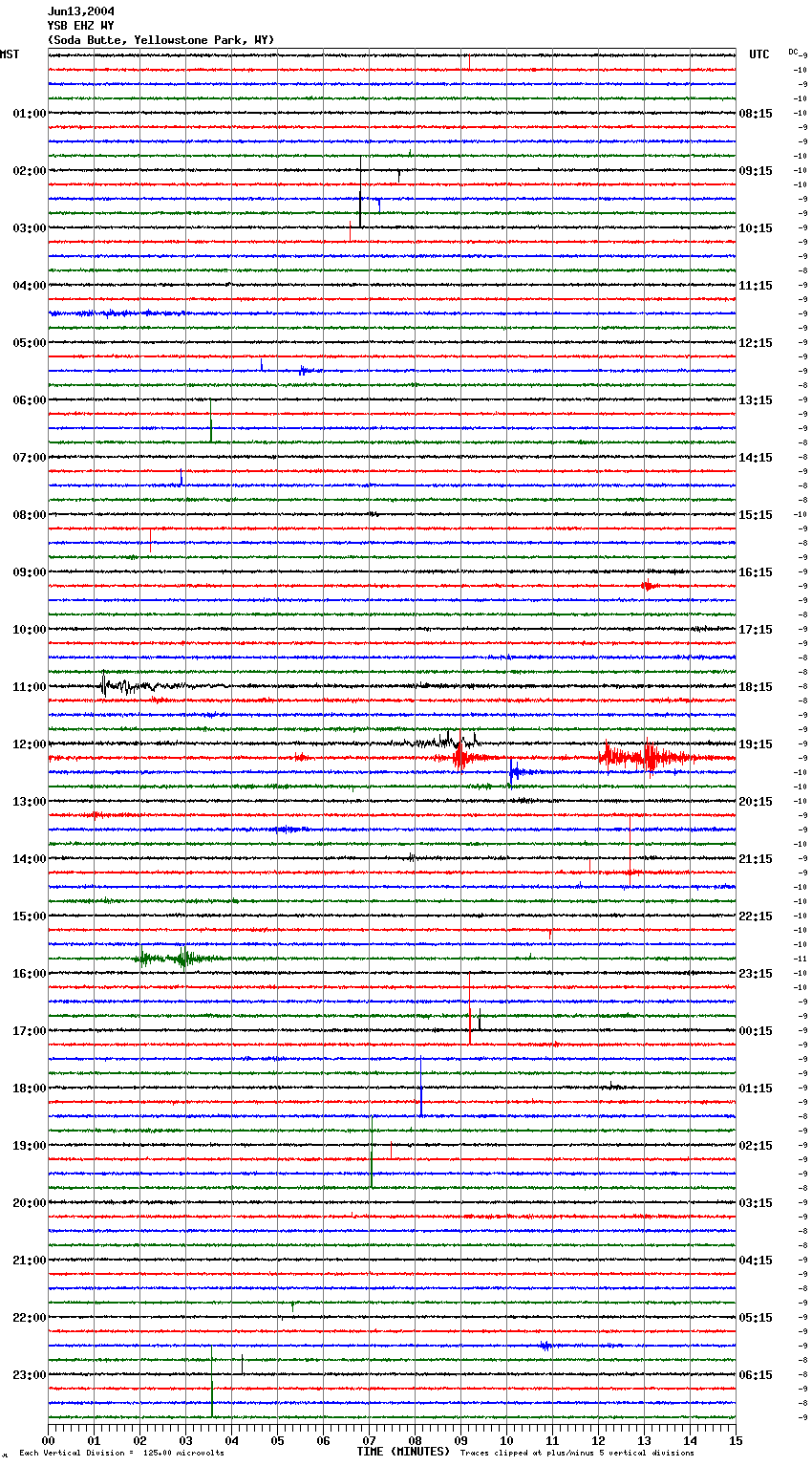Click the "TIME (MINUTES)" axis title
812x1466 pixels.
click(x=403, y=1452)
